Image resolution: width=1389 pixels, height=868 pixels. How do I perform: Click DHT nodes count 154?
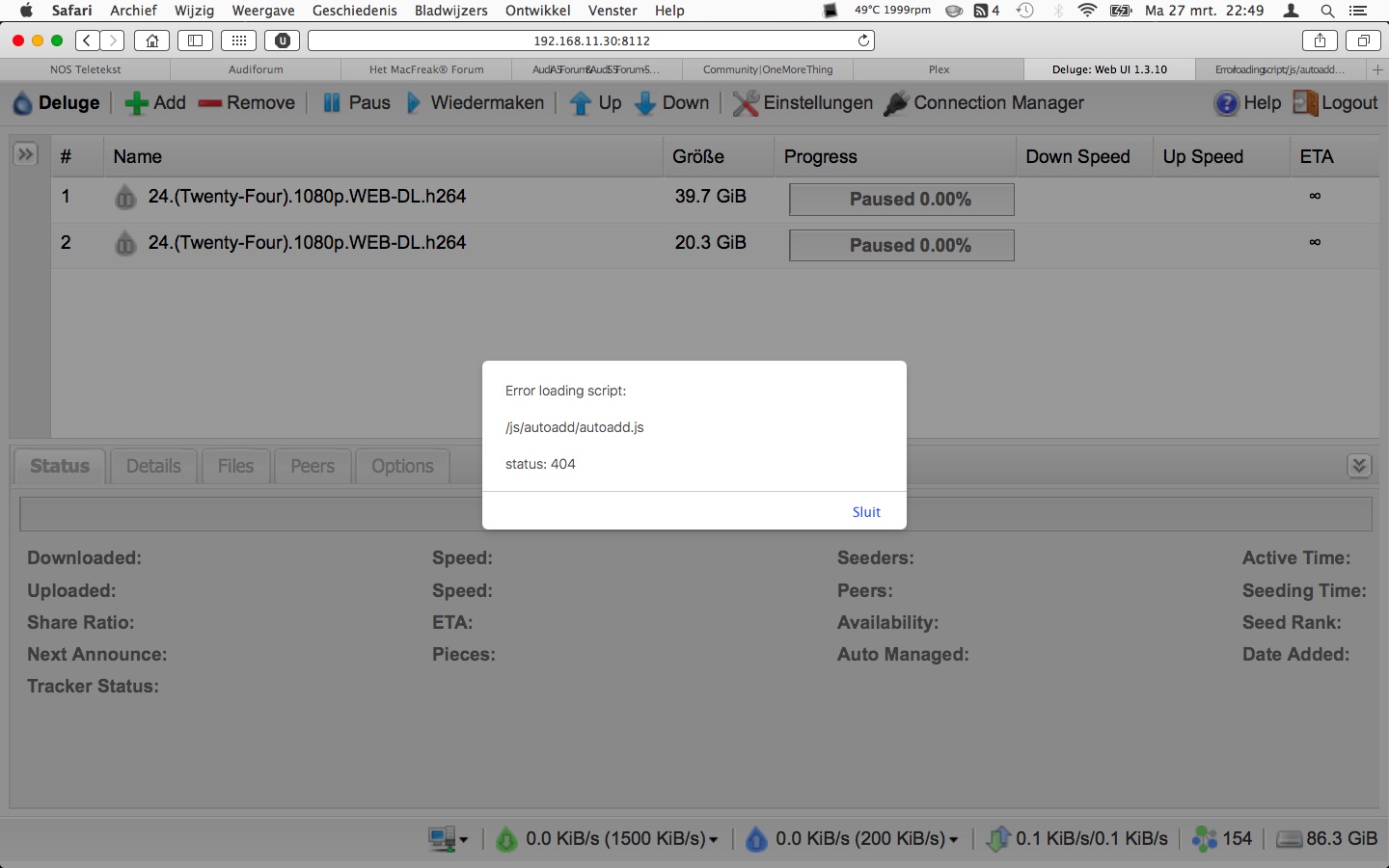pyautogui.click(x=1222, y=839)
